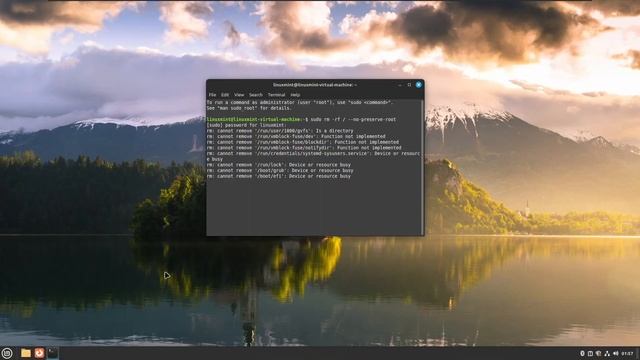
Task: Open the Firefox browser panel launcher
Action: click(39, 353)
